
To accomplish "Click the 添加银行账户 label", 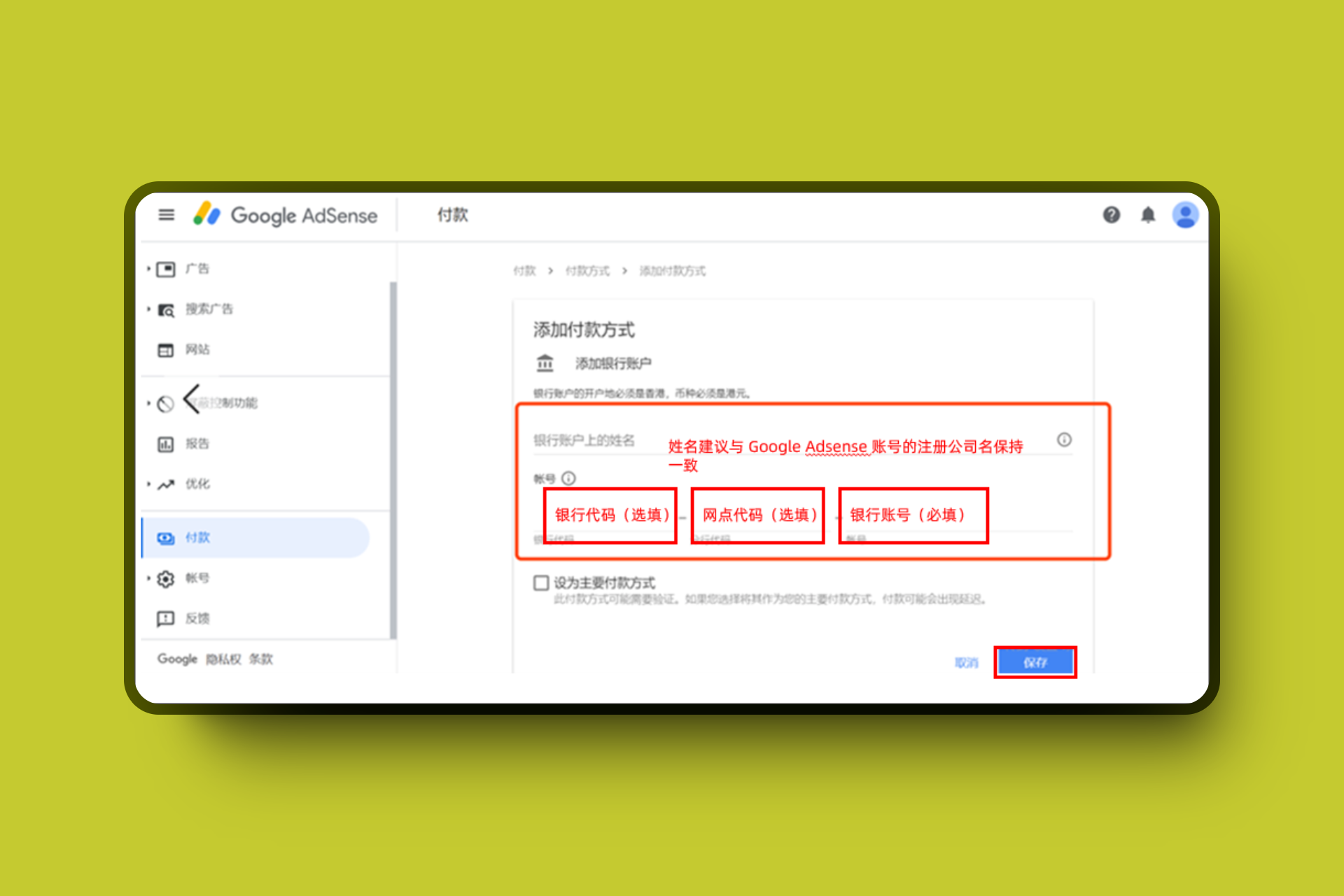I will (613, 363).
